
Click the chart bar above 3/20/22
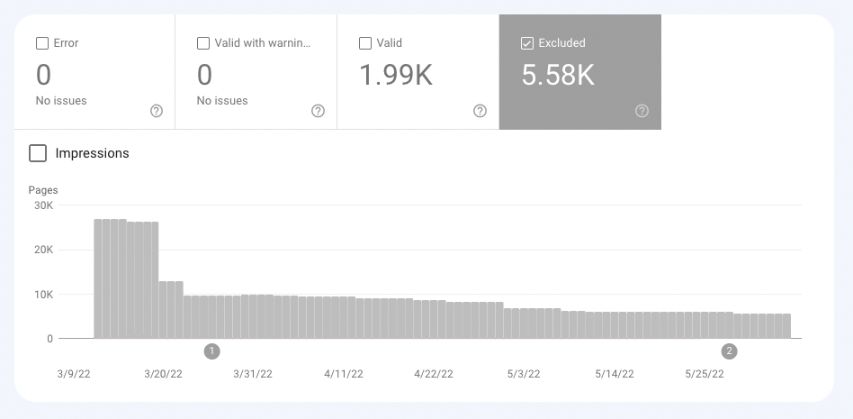165,310
